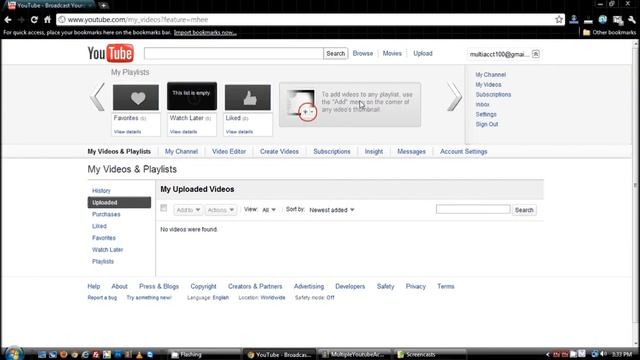Switch to the Messages tab

[411, 151]
